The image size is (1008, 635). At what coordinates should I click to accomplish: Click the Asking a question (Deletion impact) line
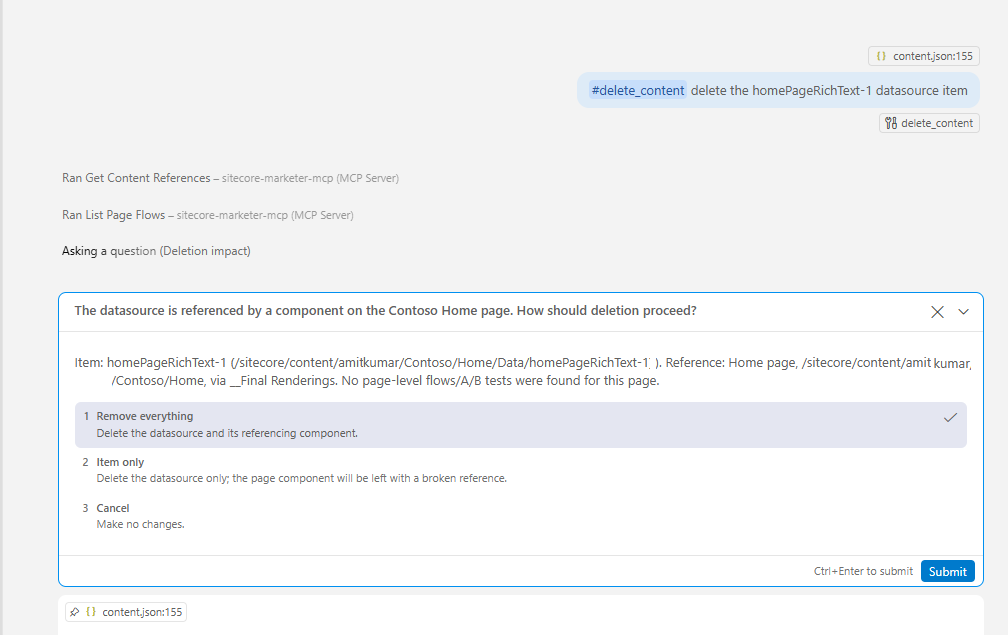coord(156,251)
